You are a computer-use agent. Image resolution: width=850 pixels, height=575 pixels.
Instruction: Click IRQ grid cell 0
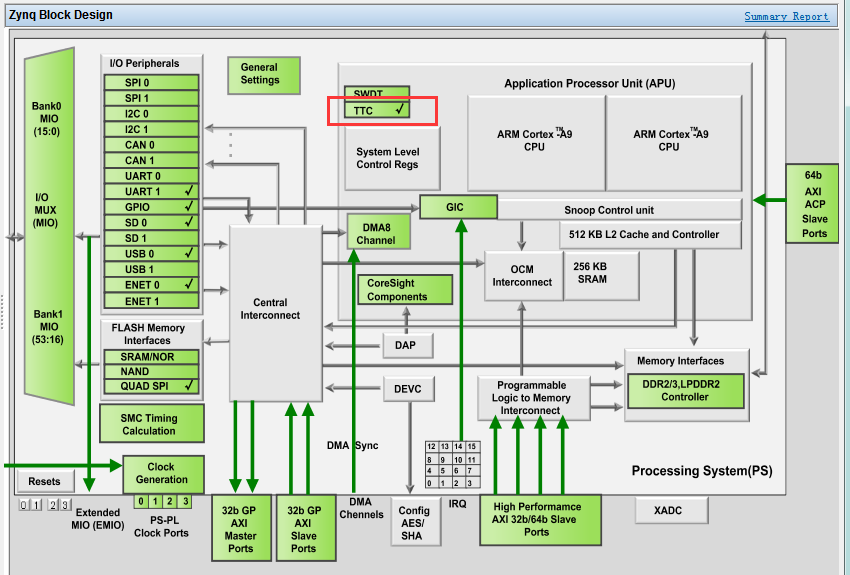click(430, 482)
